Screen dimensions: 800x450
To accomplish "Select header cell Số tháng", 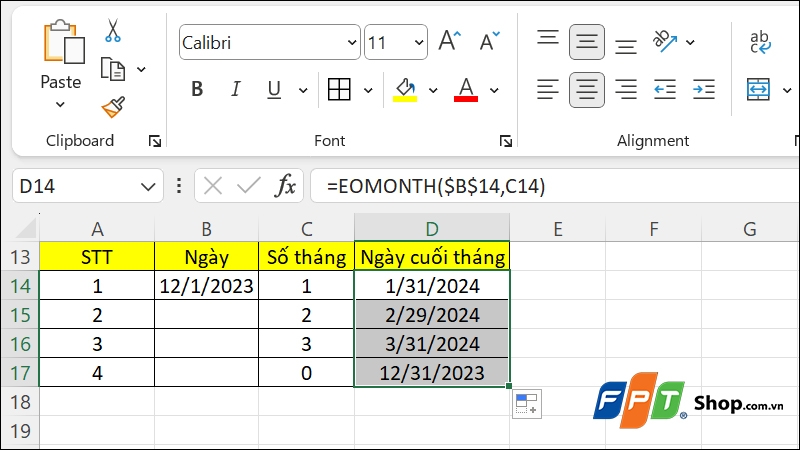I will click(x=306, y=257).
